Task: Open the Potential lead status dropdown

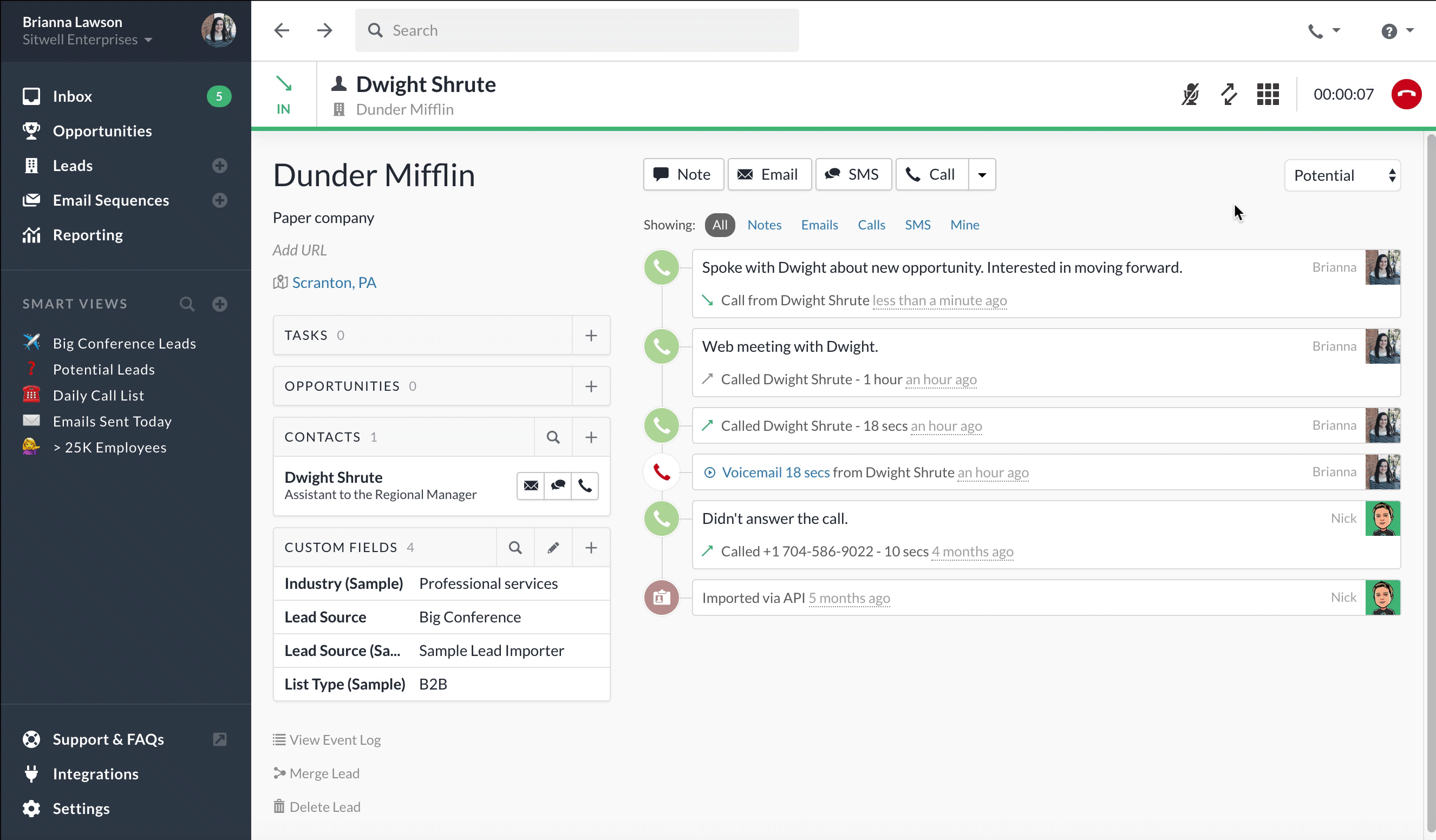Action: (1342, 175)
